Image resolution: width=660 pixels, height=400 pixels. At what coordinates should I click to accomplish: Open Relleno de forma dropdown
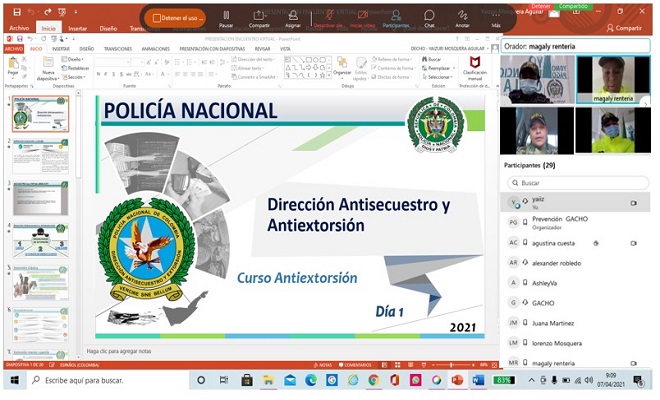(x=391, y=59)
